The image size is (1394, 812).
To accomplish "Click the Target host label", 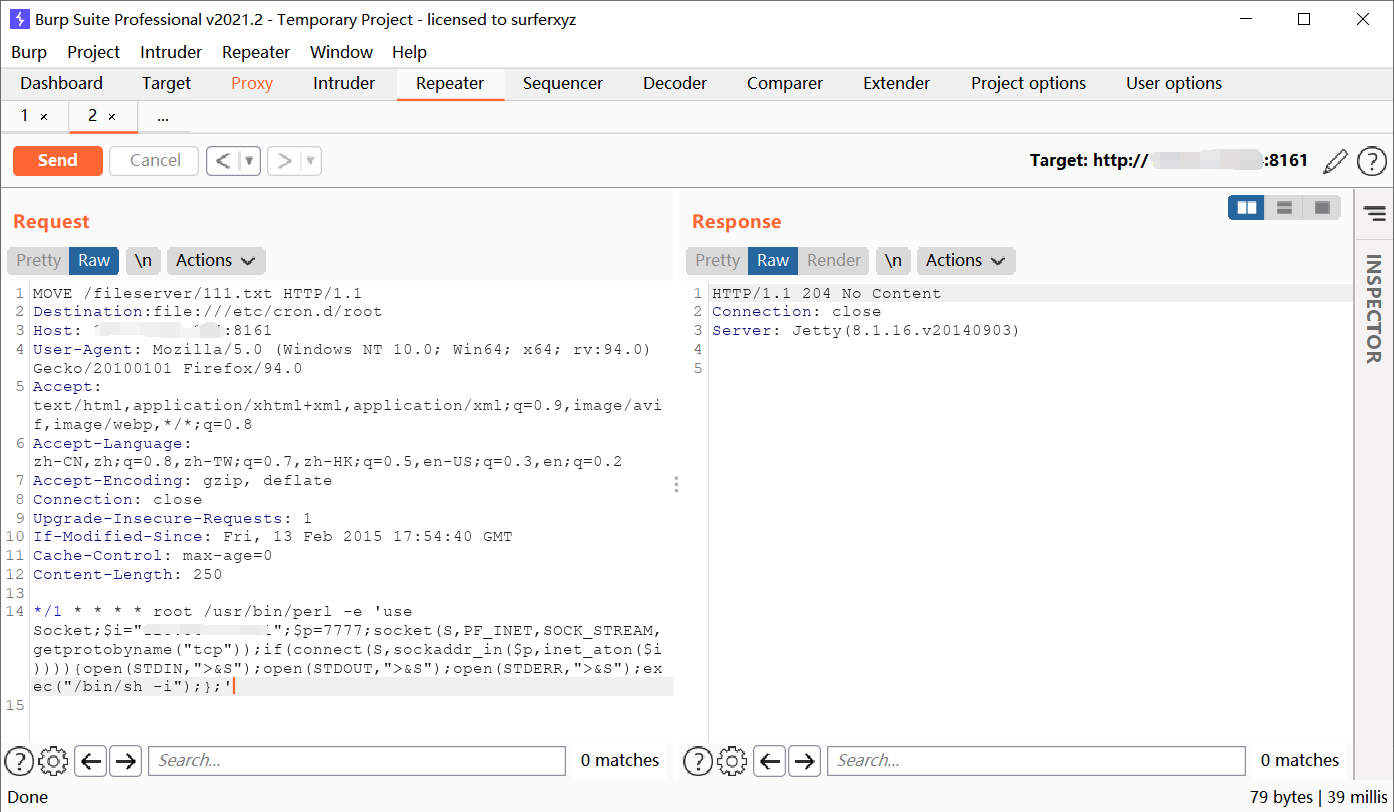I will (1169, 161).
